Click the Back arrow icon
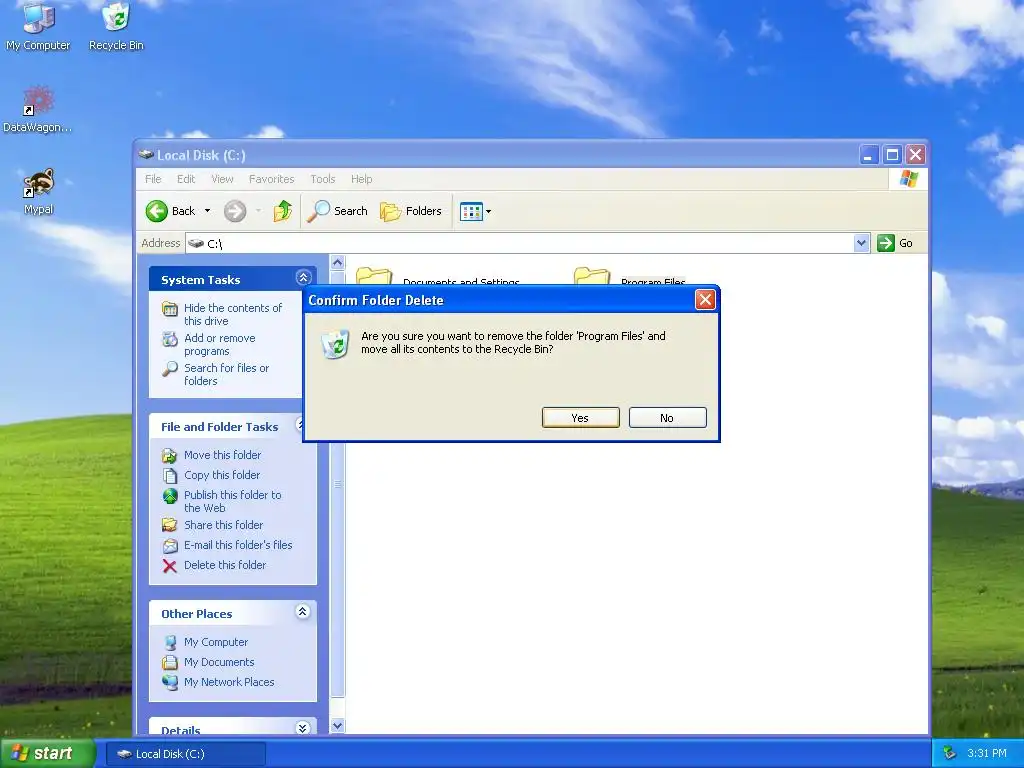Screen dimensions: 1024x768 coord(157,211)
